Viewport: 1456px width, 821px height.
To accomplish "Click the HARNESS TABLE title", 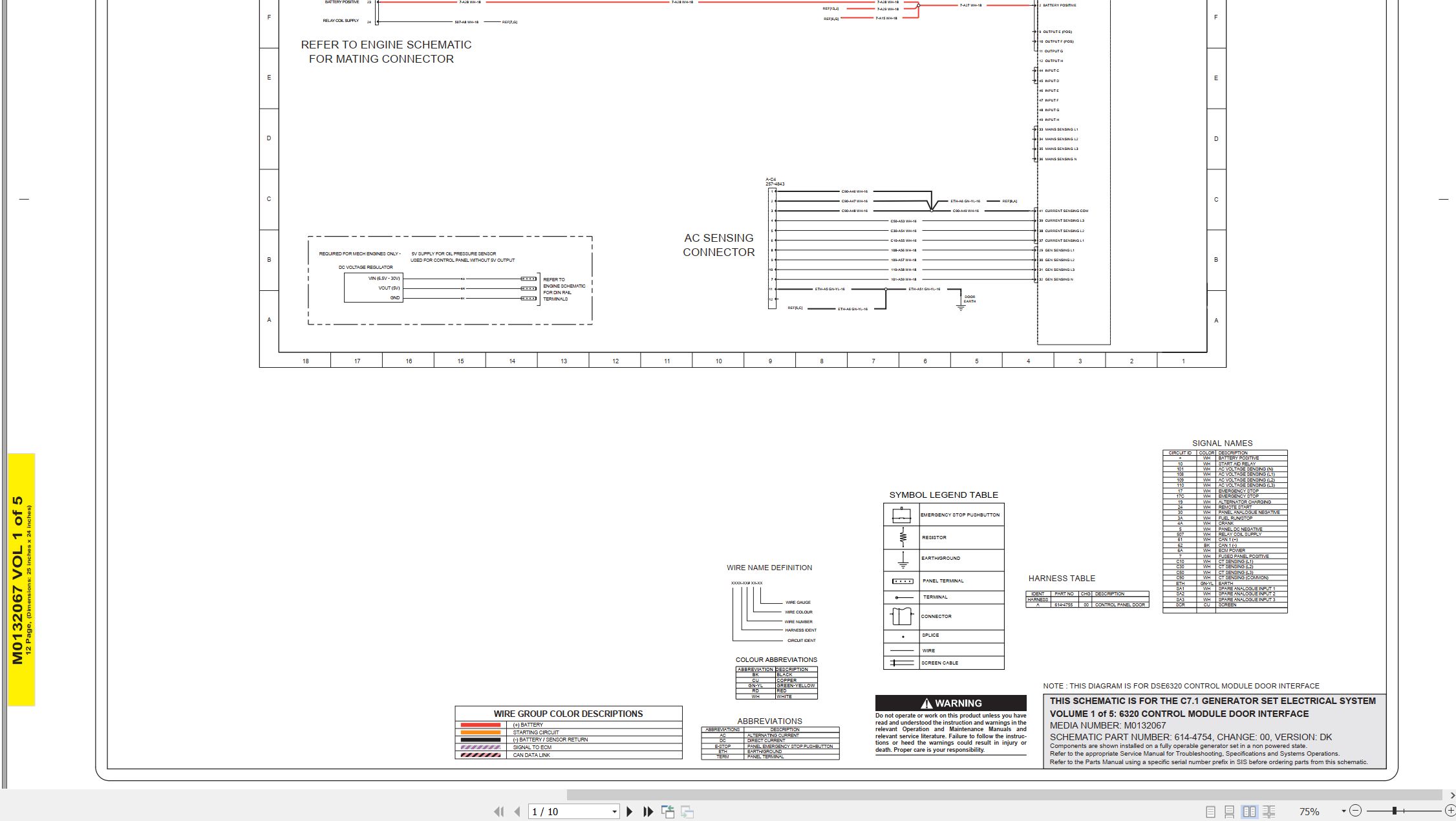I will point(1062,579).
